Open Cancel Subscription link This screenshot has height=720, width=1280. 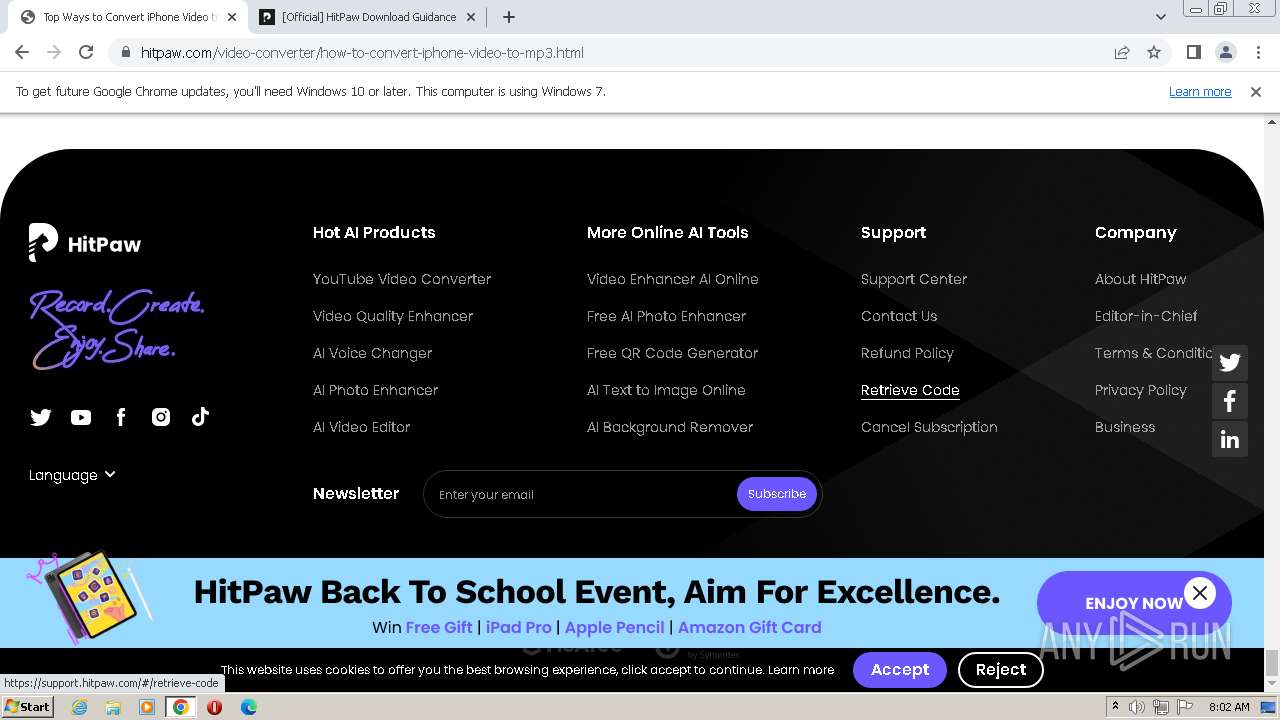point(929,427)
